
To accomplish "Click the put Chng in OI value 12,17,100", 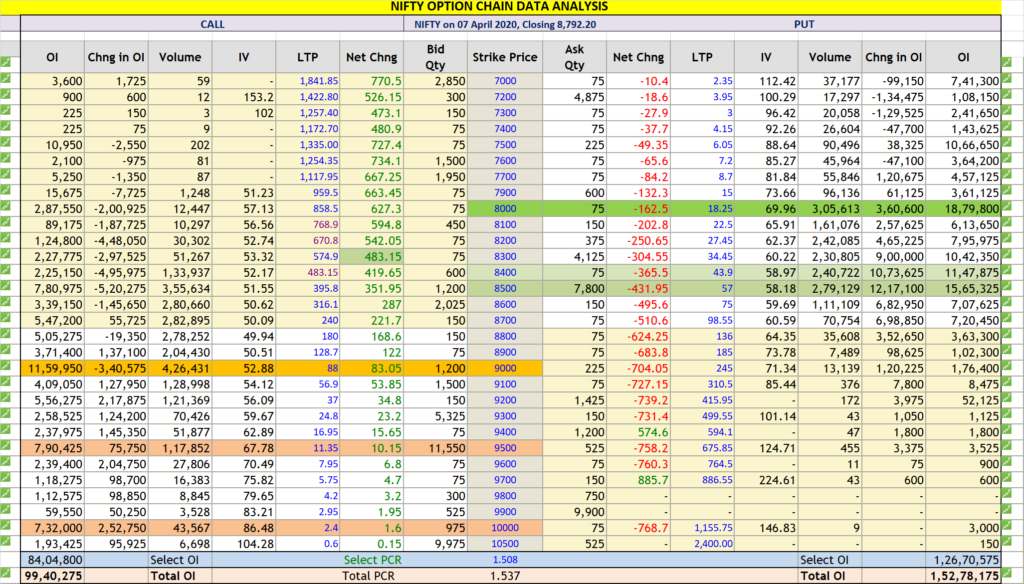I will point(895,289).
